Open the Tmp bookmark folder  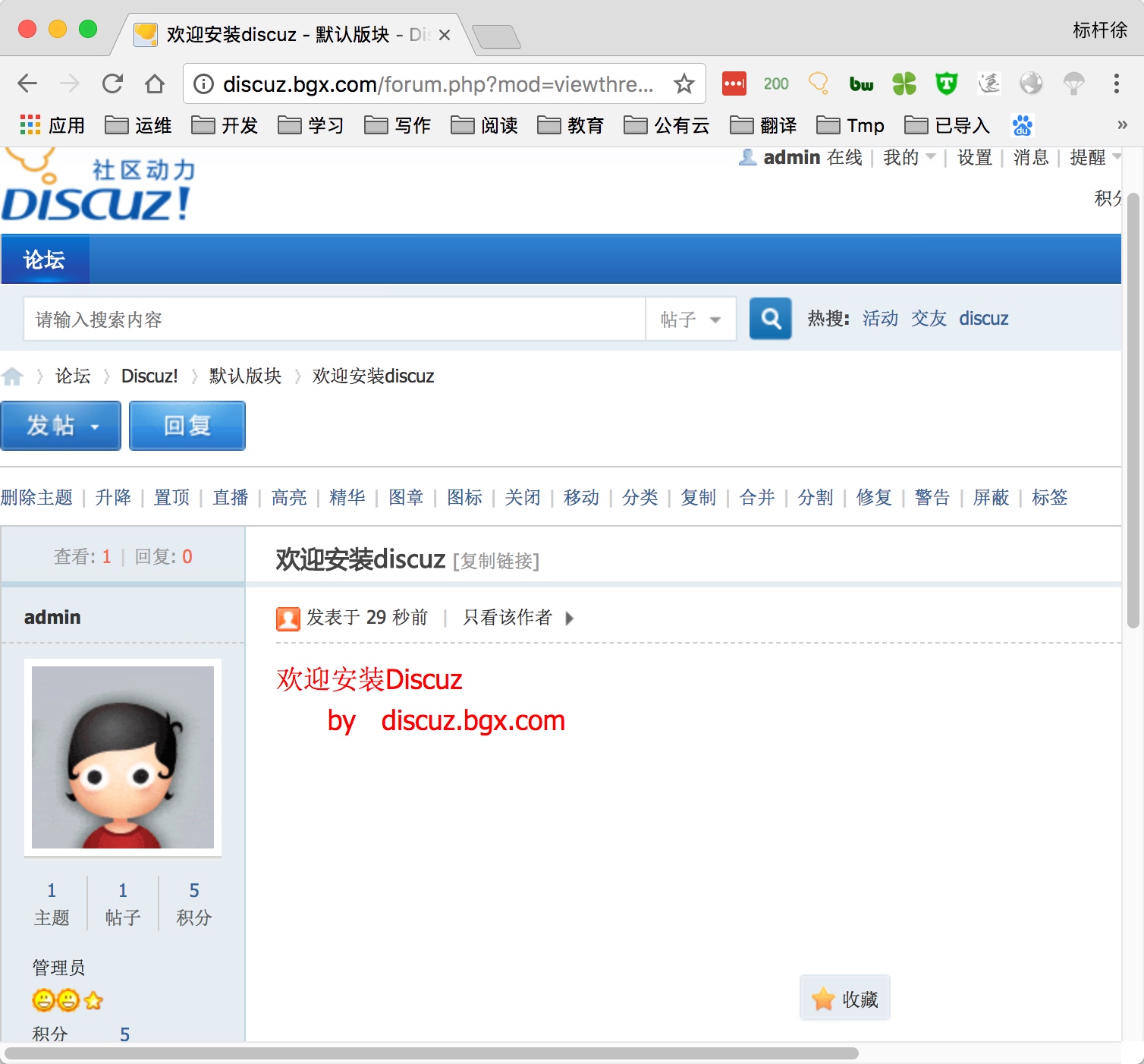850,125
